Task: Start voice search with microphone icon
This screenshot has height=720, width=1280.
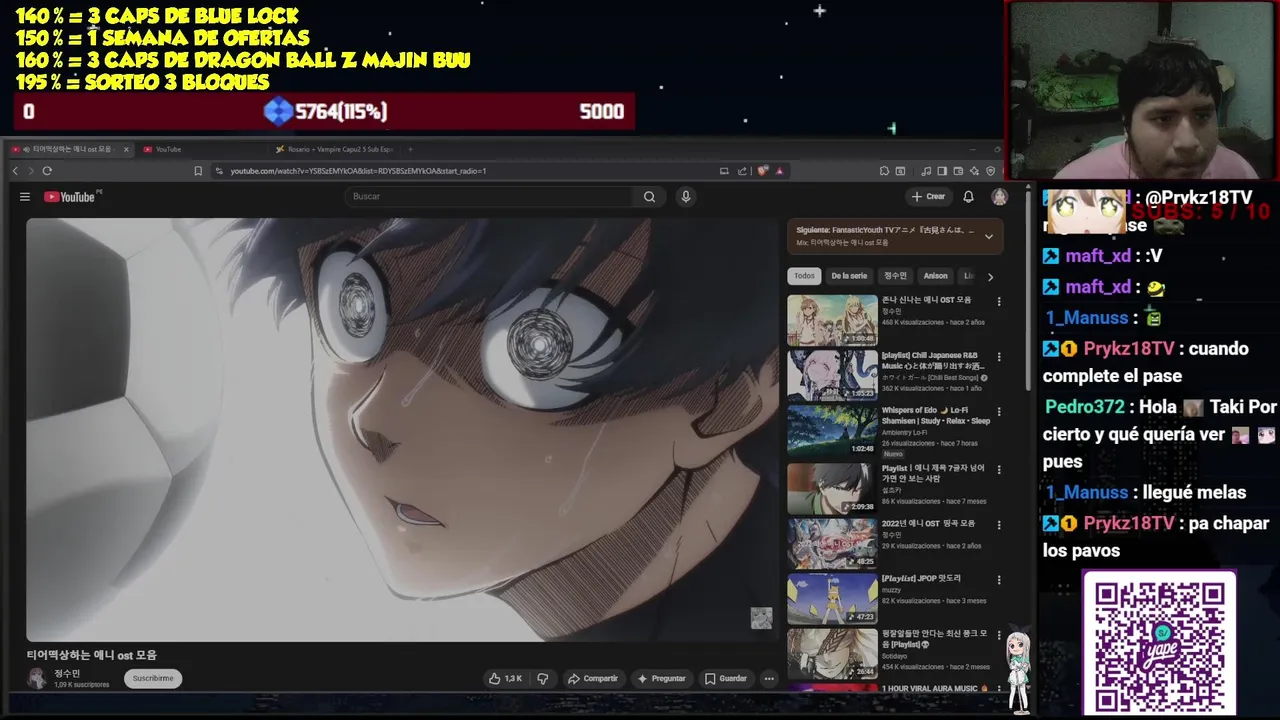Action: point(686,197)
